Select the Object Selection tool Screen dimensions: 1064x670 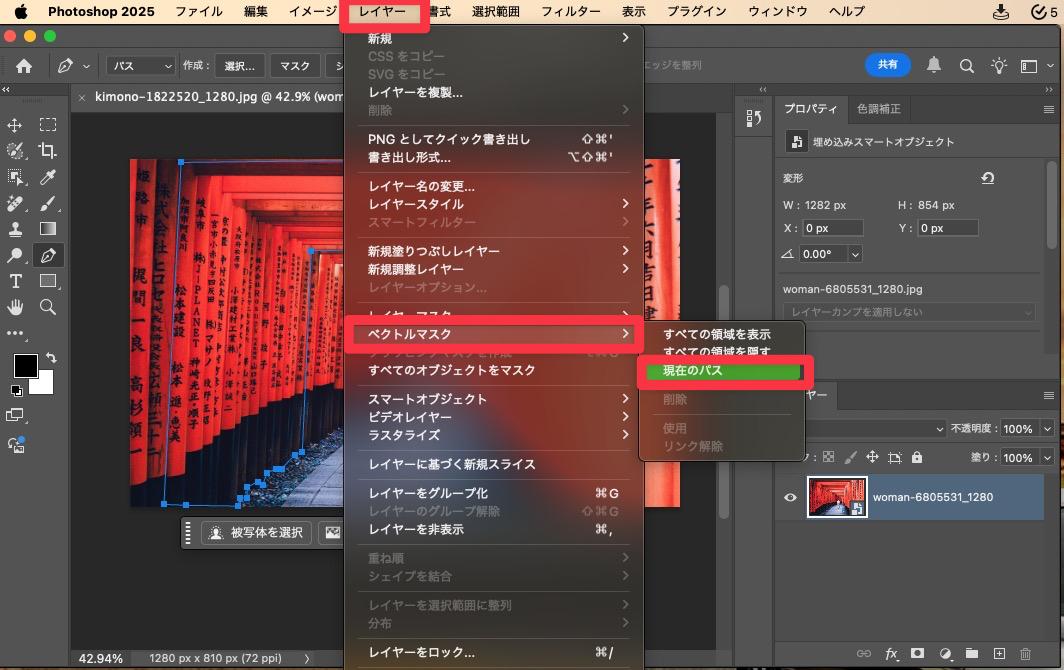click(15, 176)
